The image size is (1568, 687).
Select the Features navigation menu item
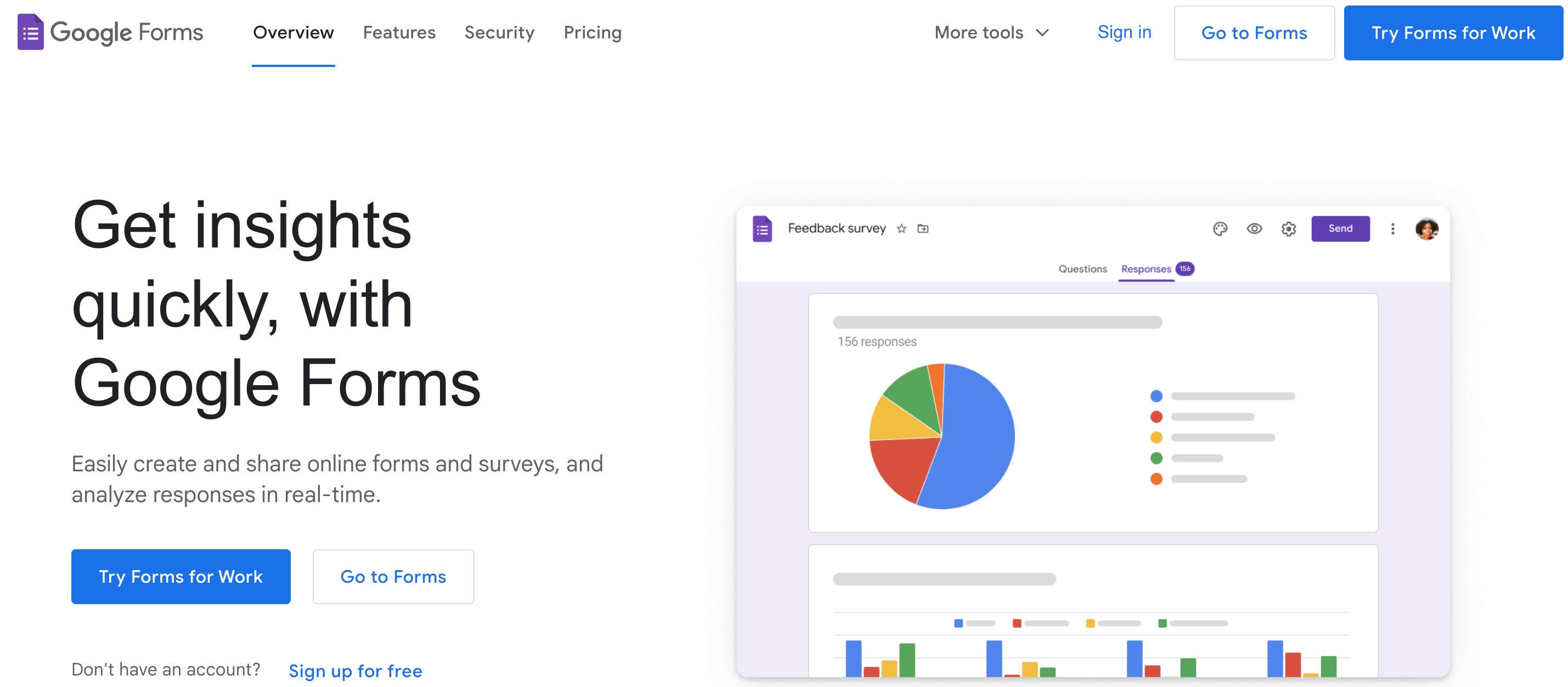[x=399, y=32]
